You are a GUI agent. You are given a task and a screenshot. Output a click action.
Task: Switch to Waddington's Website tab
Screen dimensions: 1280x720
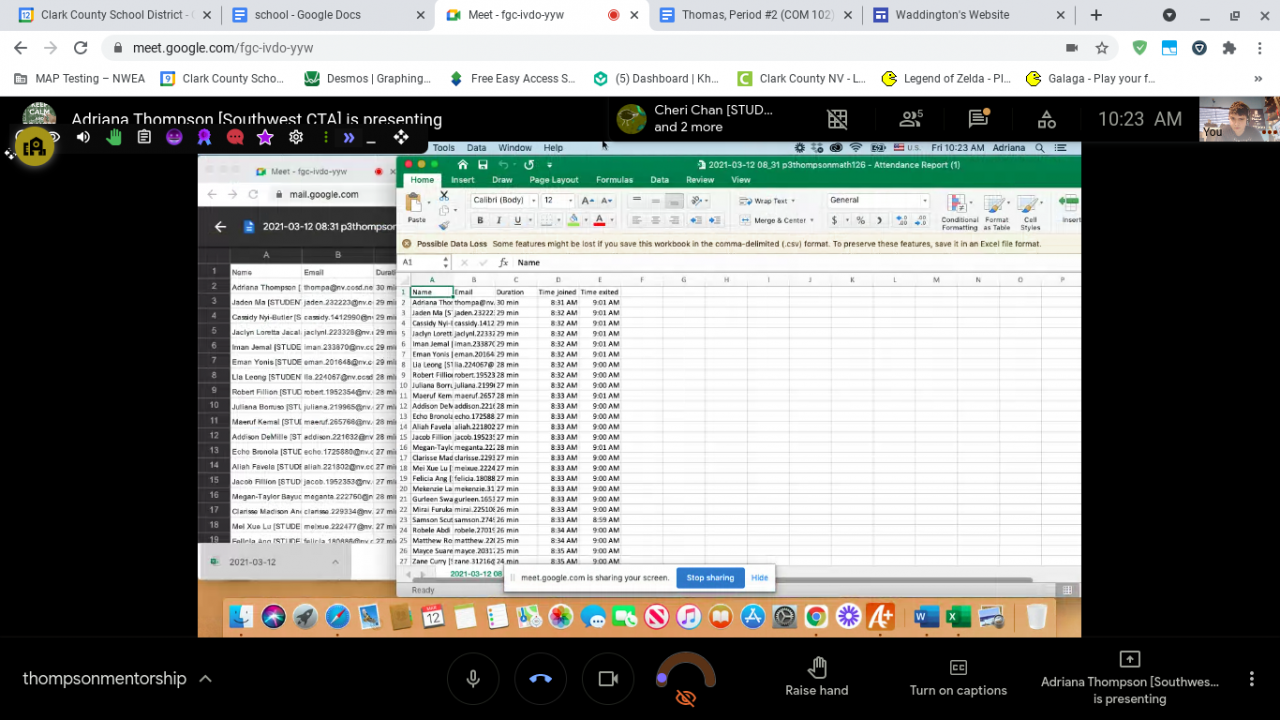[952, 15]
